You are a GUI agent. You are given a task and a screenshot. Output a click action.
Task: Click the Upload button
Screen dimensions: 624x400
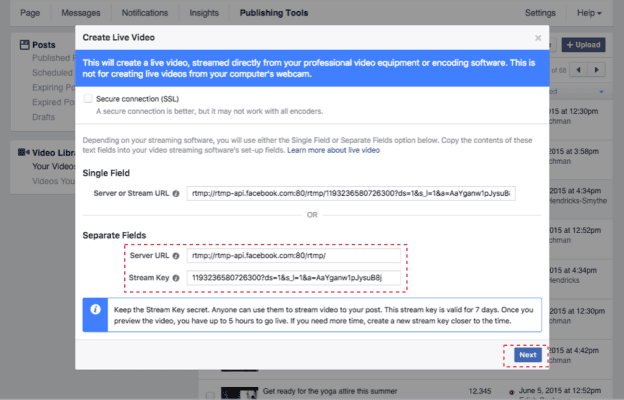[583, 45]
